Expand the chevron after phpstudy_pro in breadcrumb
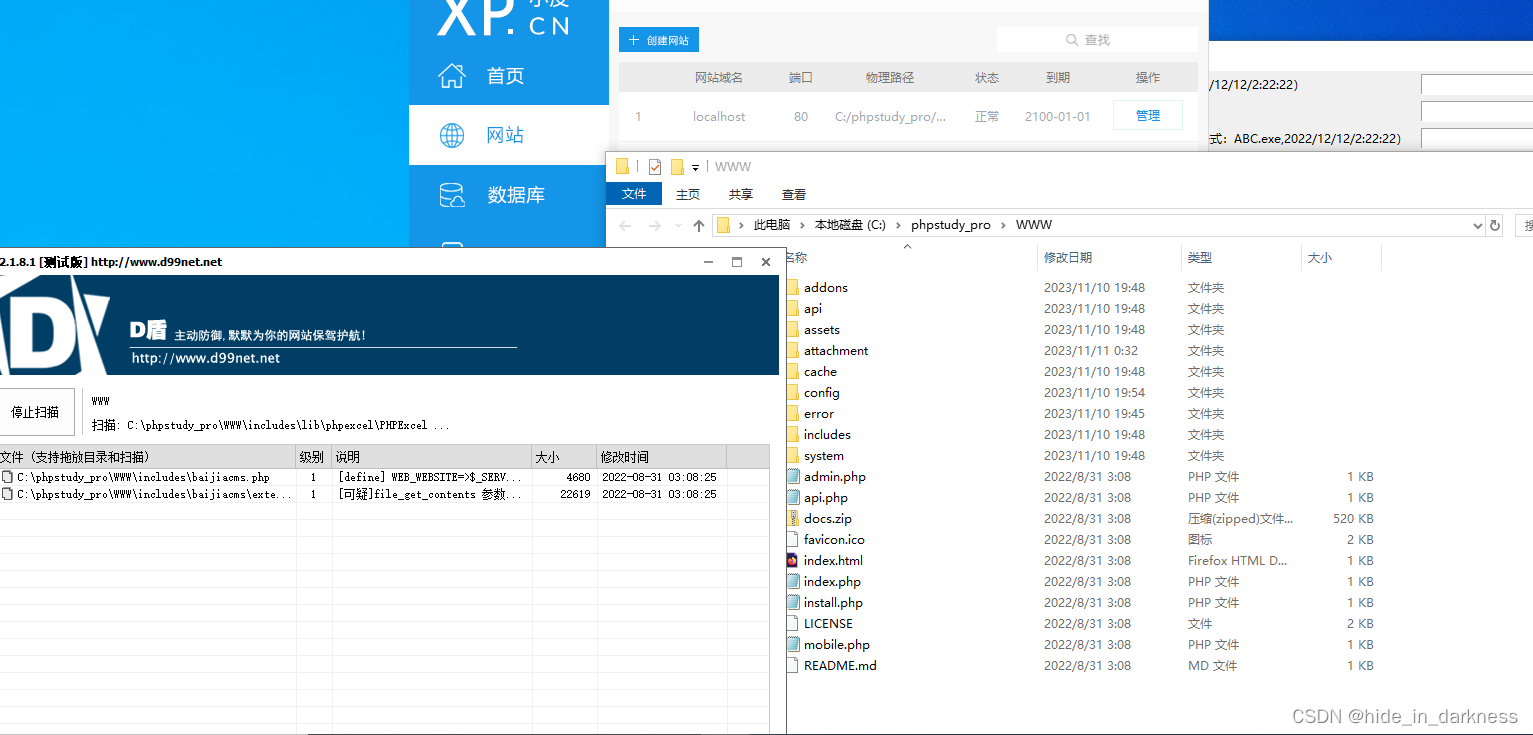Viewport: 1533px width, 735px height. [x=1003, y=225]
